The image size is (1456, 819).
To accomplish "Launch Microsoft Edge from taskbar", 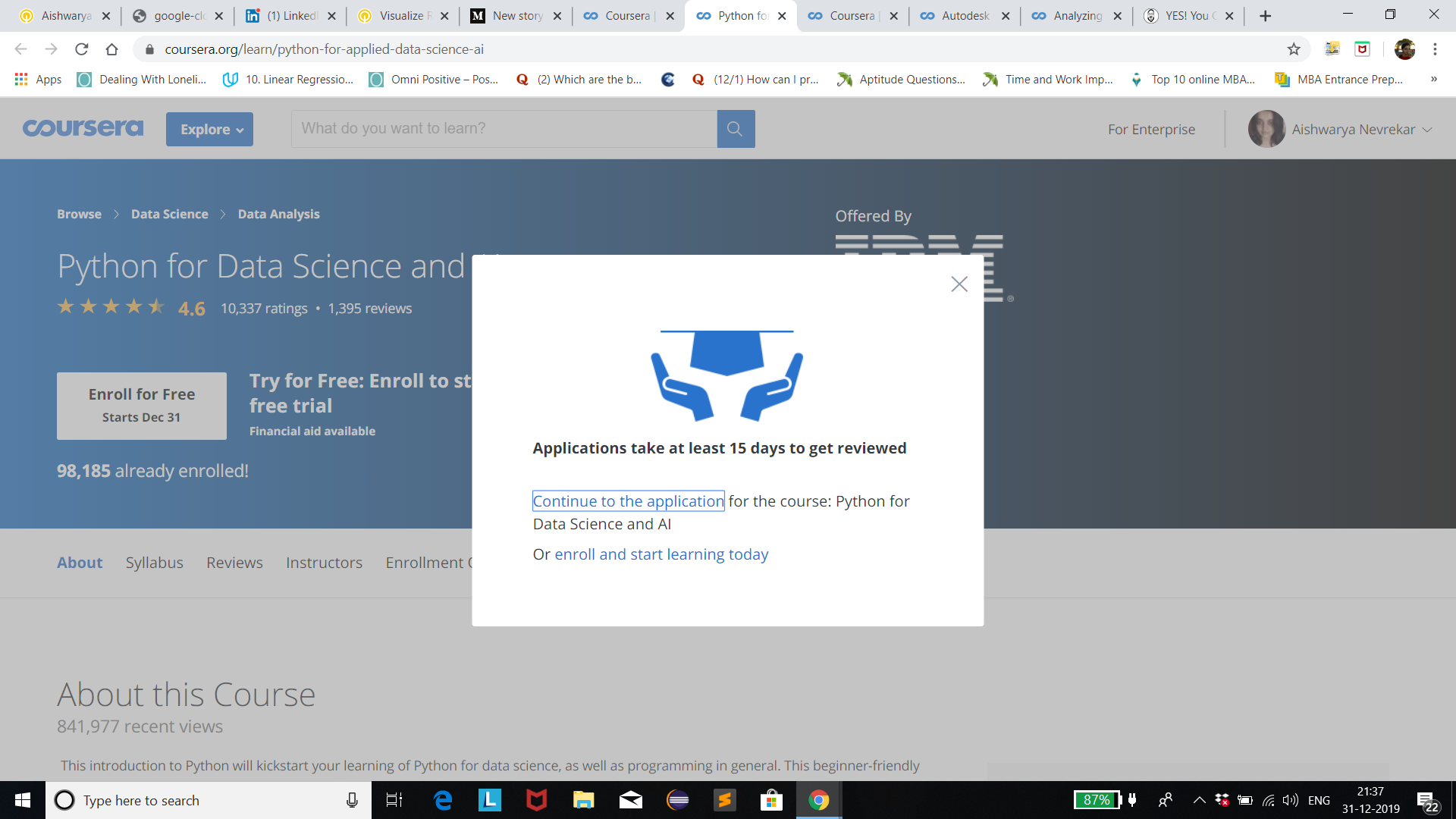I will 443,800.
